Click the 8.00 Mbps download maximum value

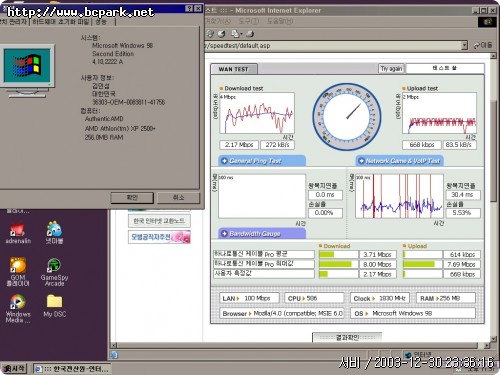[x=378, y=264]
